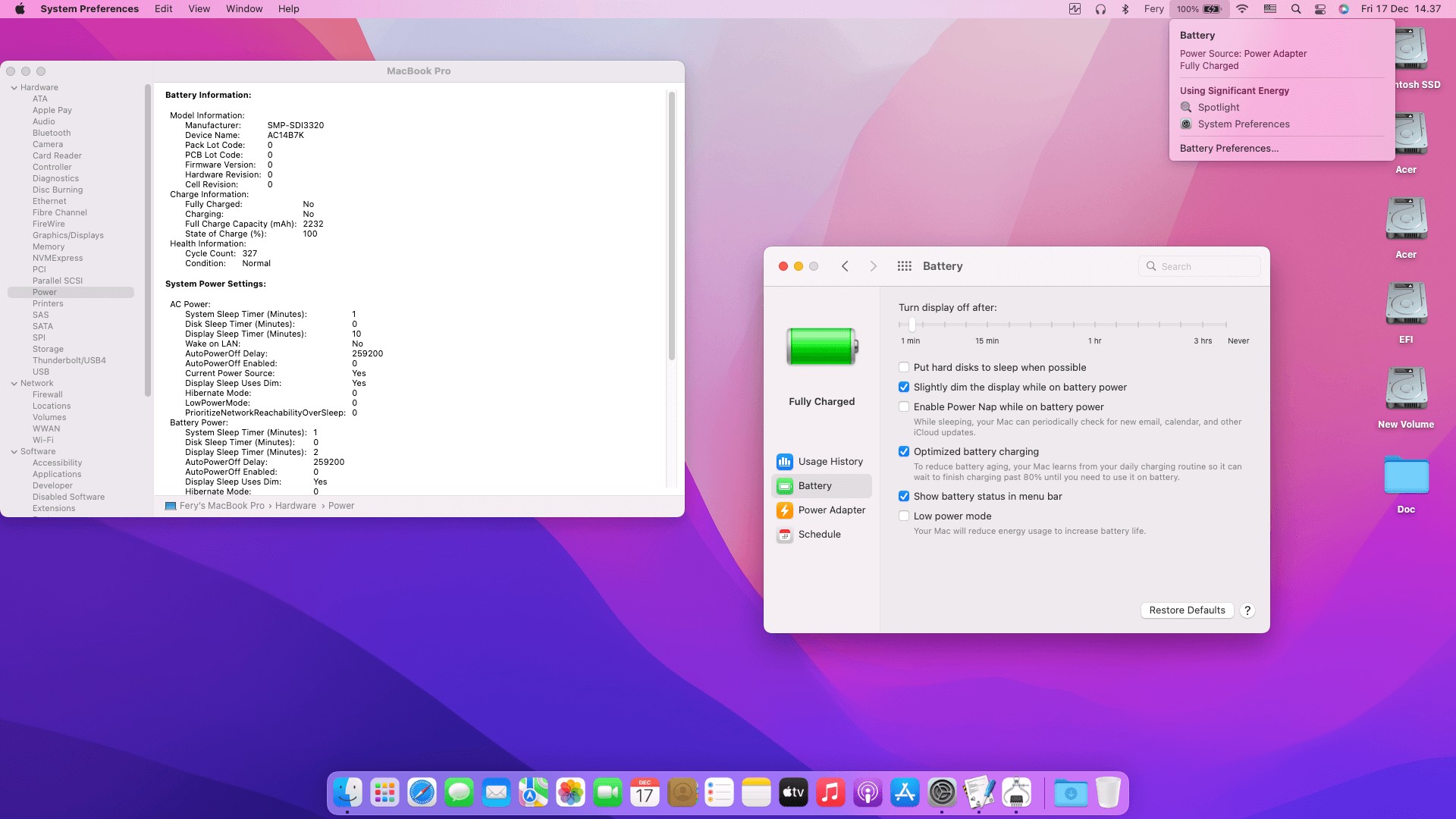Open Maps from the Dock
This screenshot has width=1456, height=819.
click(534, 793)
